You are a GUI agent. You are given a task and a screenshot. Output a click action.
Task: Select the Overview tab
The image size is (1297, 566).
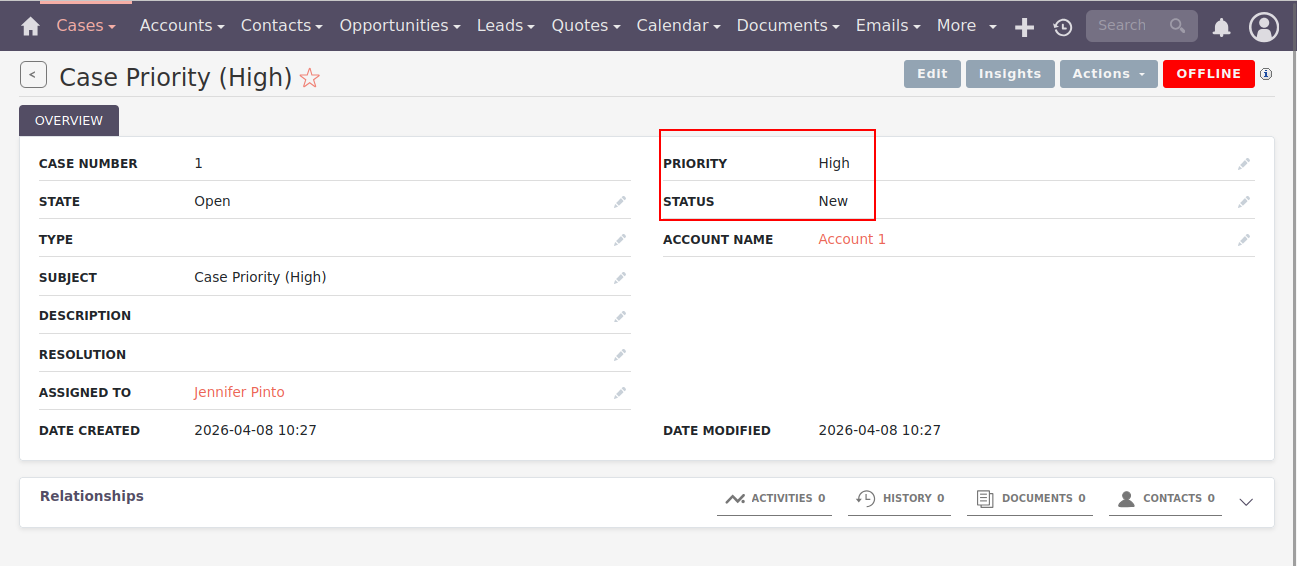(69, 121)
